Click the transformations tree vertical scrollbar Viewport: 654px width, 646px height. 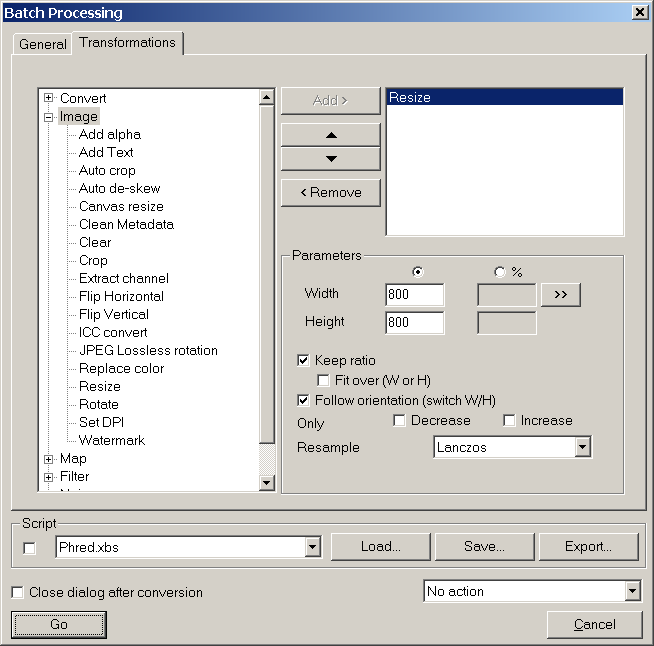(x=266, y=300)
